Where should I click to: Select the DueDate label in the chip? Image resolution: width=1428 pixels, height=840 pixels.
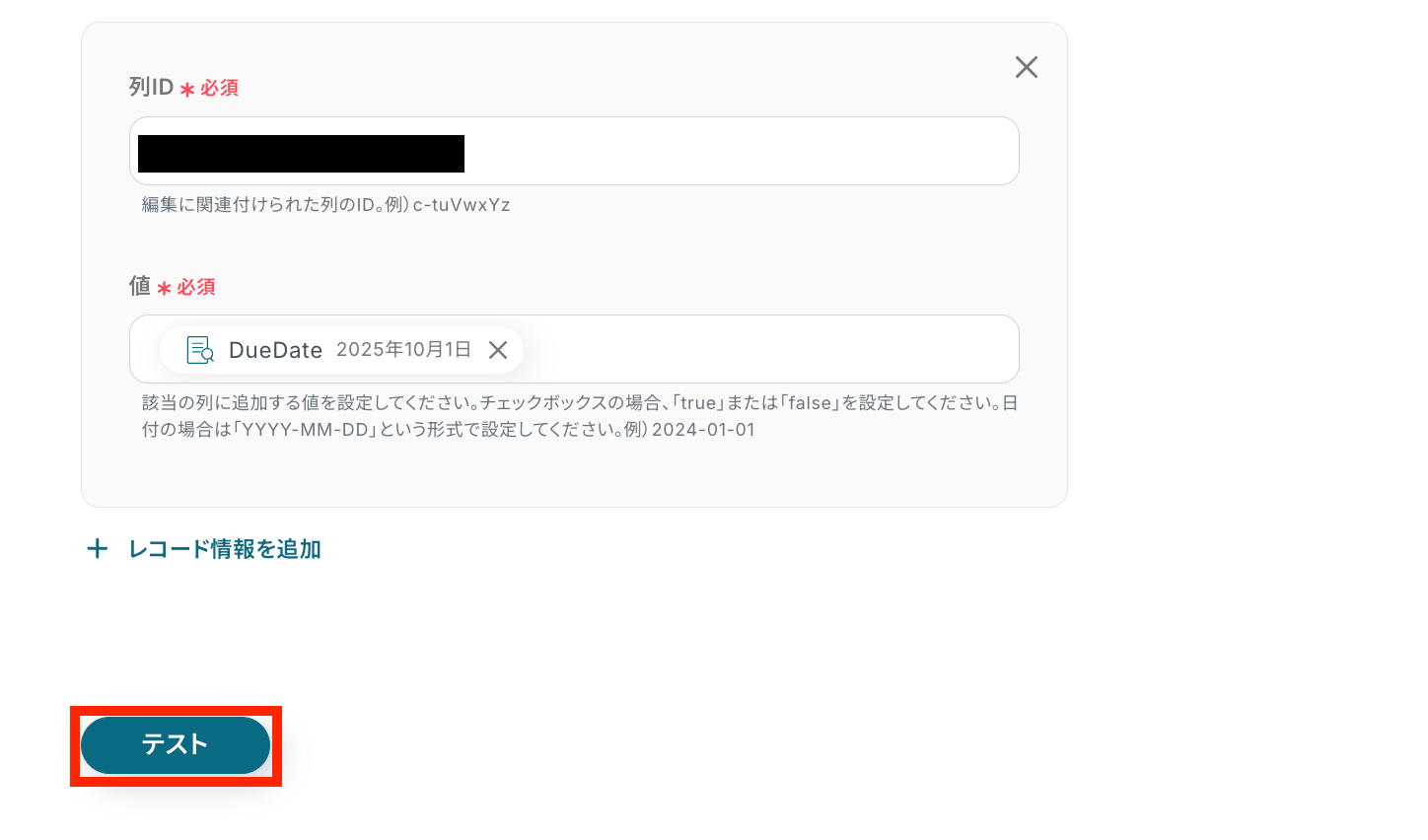tap(275, 350)
